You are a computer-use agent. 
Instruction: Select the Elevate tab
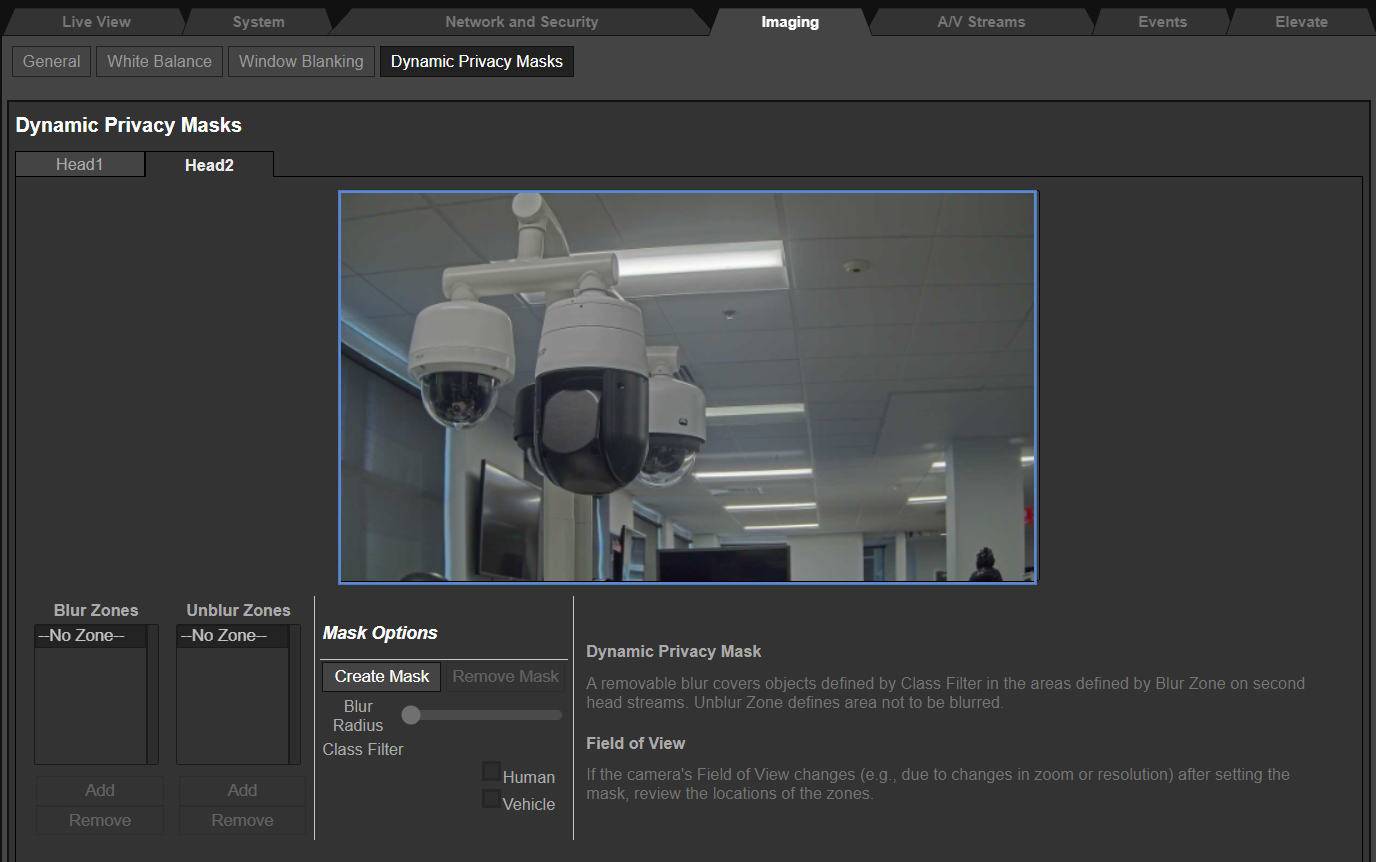click(x=1301, y=22)
